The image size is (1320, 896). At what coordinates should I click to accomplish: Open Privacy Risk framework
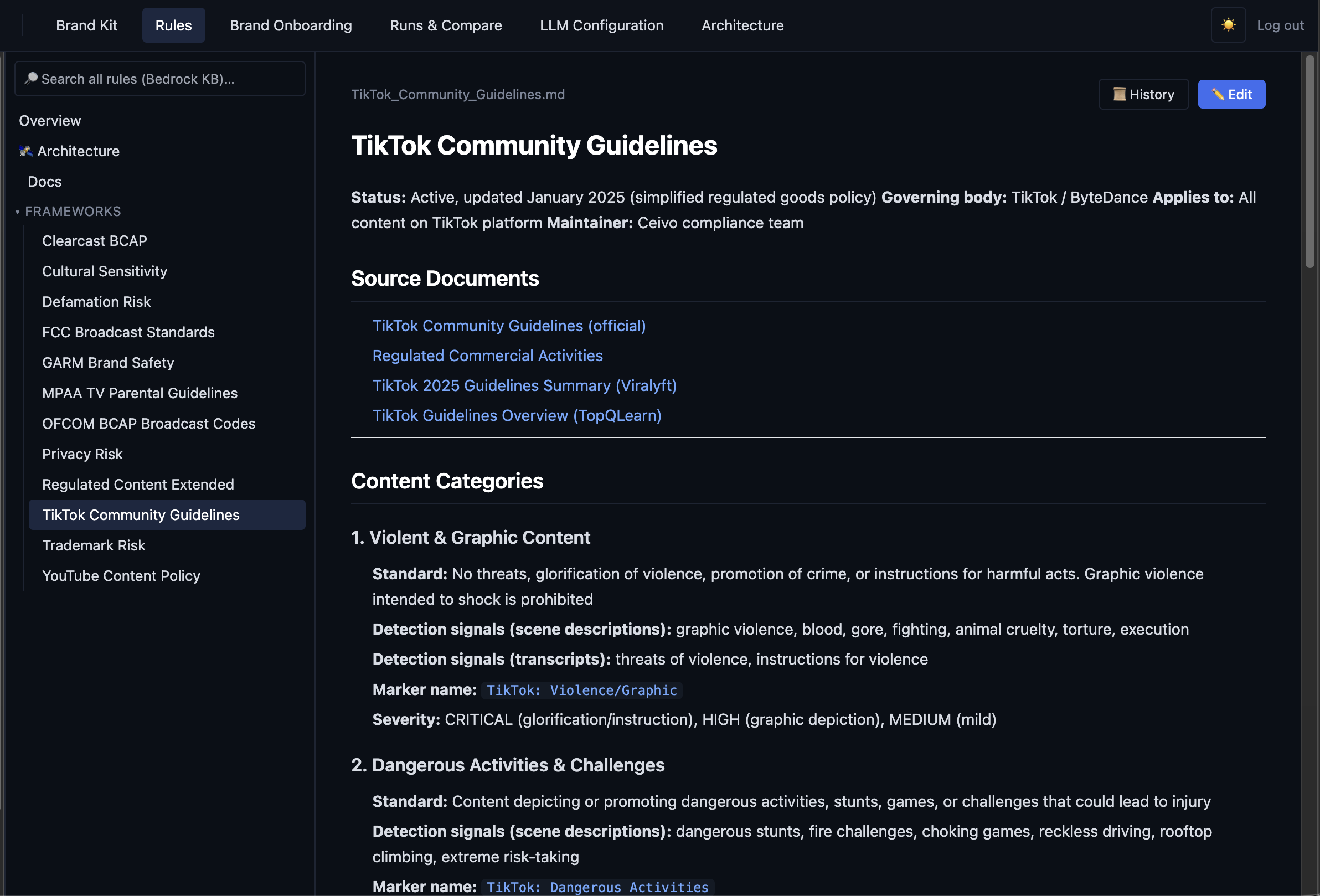[x=167, y=454]
